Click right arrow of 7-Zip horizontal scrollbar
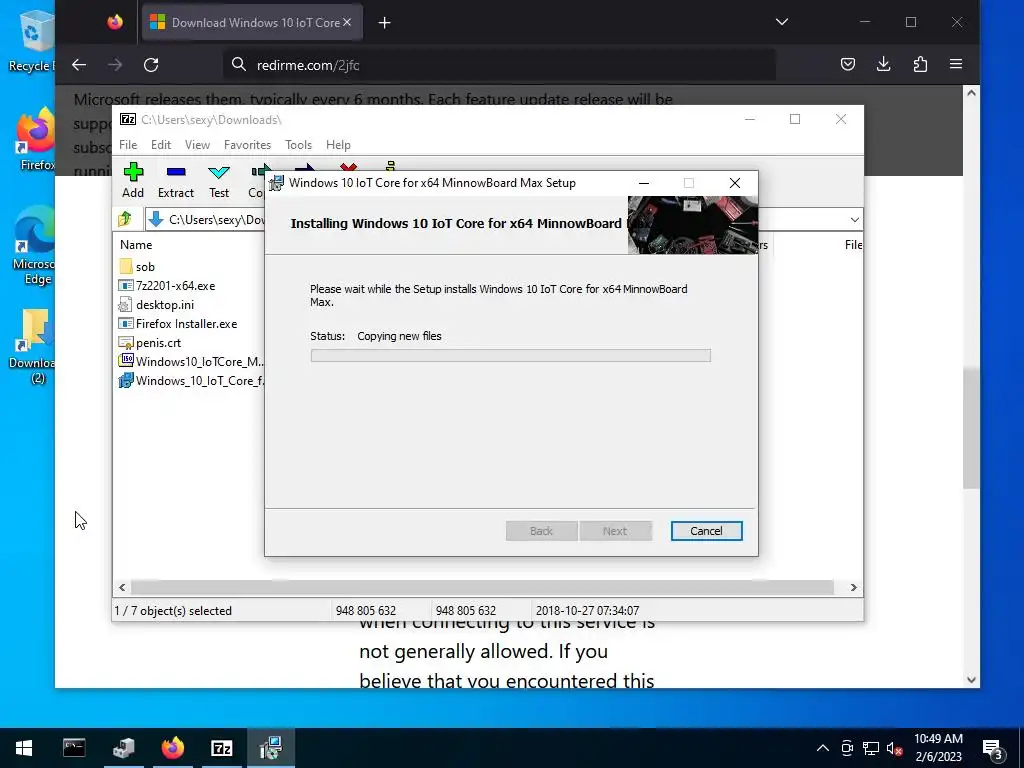 (x=853, y=587)
